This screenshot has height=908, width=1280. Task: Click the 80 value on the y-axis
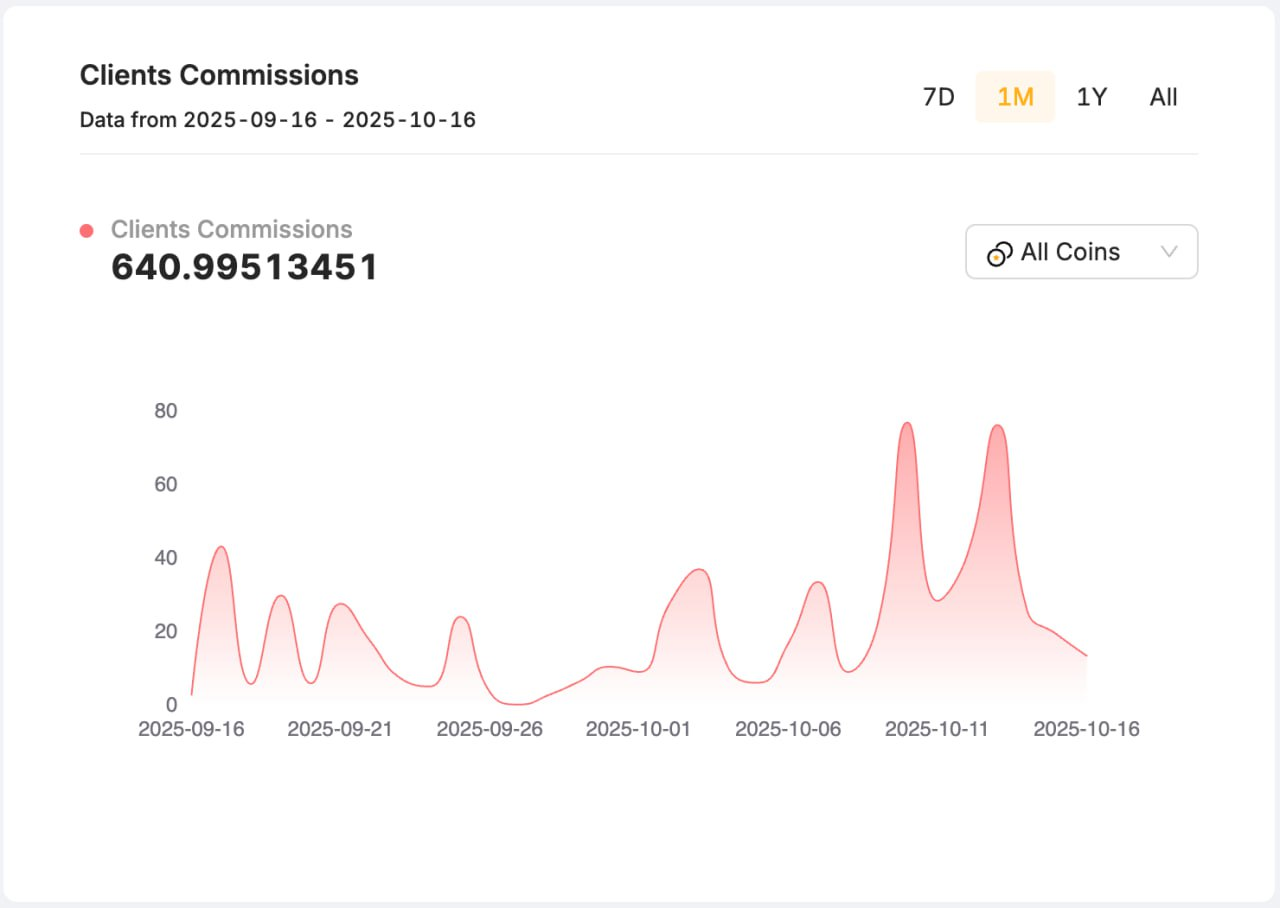pyautogui.click(x=166, y=411)
